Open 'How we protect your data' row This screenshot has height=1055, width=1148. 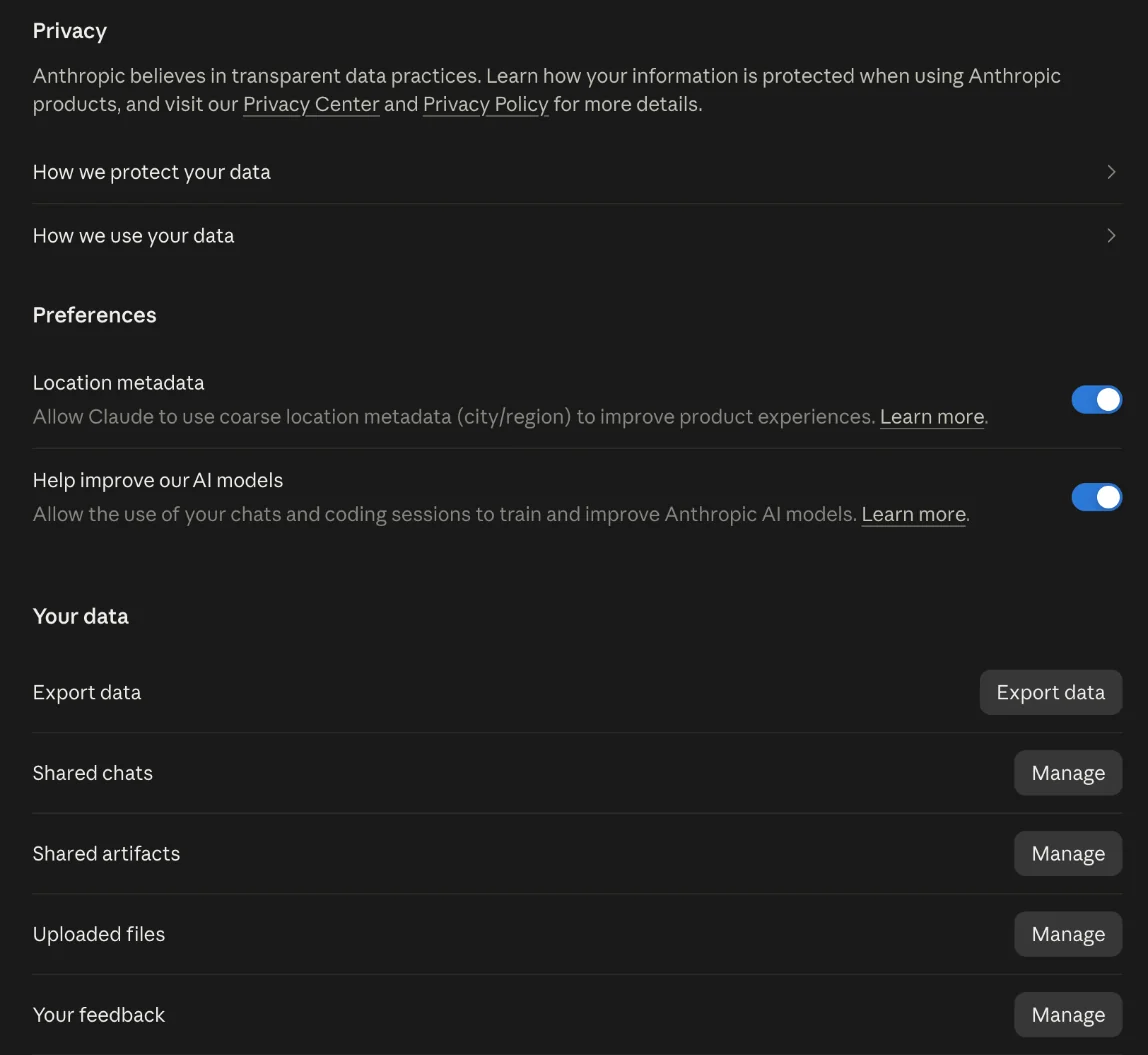577,172
